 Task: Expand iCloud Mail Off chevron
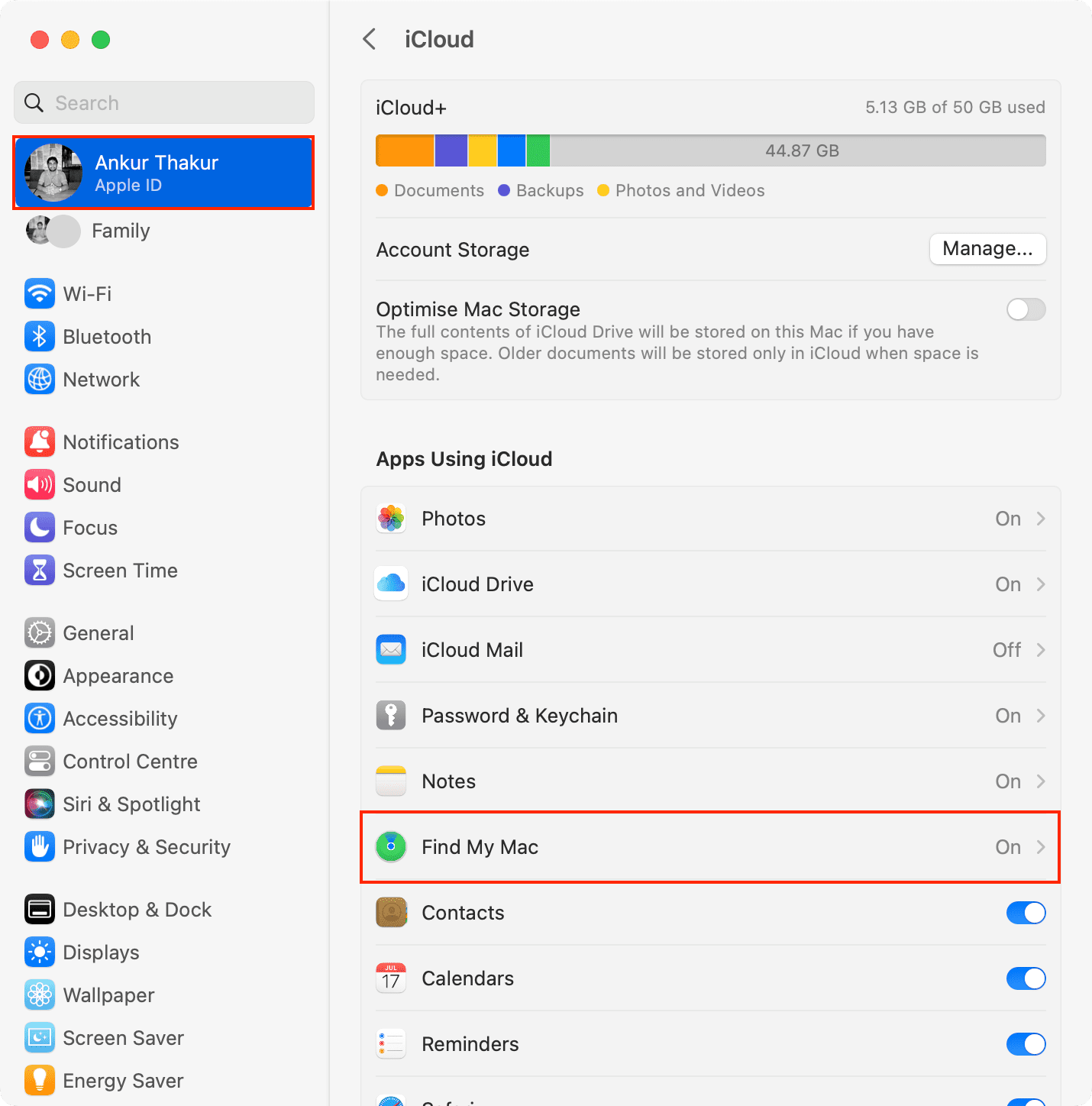pos(1041,650)
